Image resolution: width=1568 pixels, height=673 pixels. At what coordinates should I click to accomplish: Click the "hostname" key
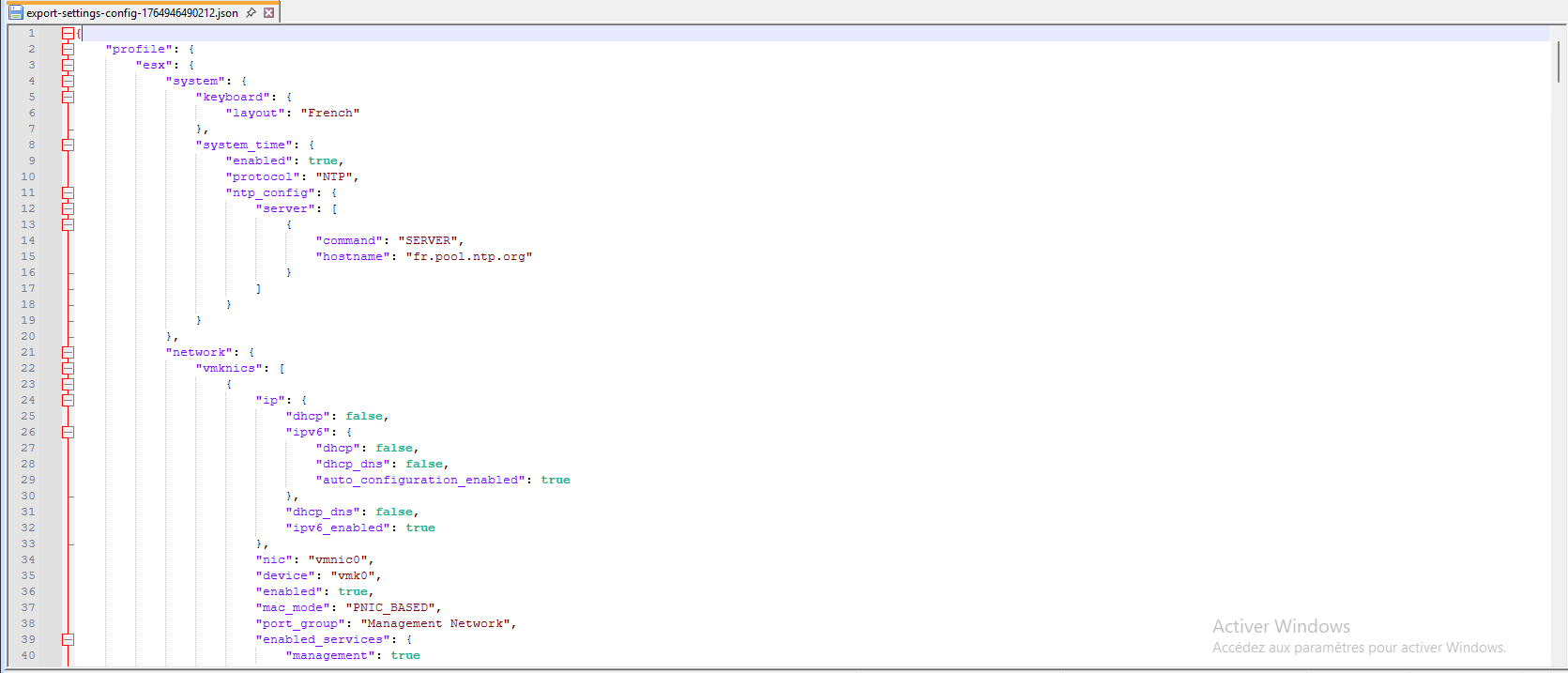tap(353, 256)
